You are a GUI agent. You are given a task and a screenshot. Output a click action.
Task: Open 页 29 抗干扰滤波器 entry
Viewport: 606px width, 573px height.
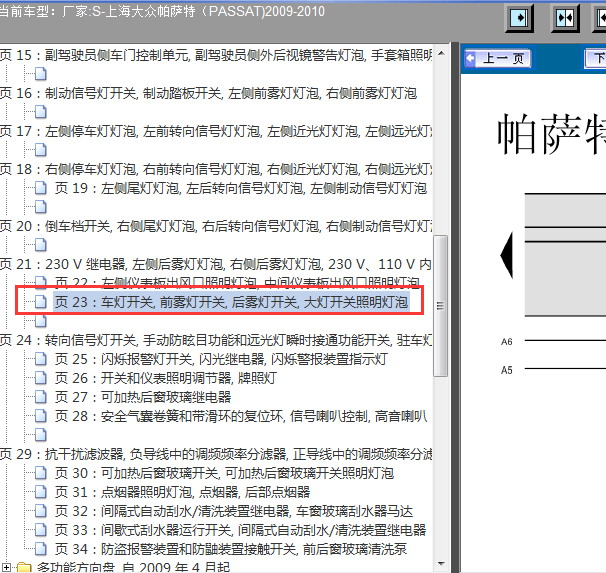point(216,454)
